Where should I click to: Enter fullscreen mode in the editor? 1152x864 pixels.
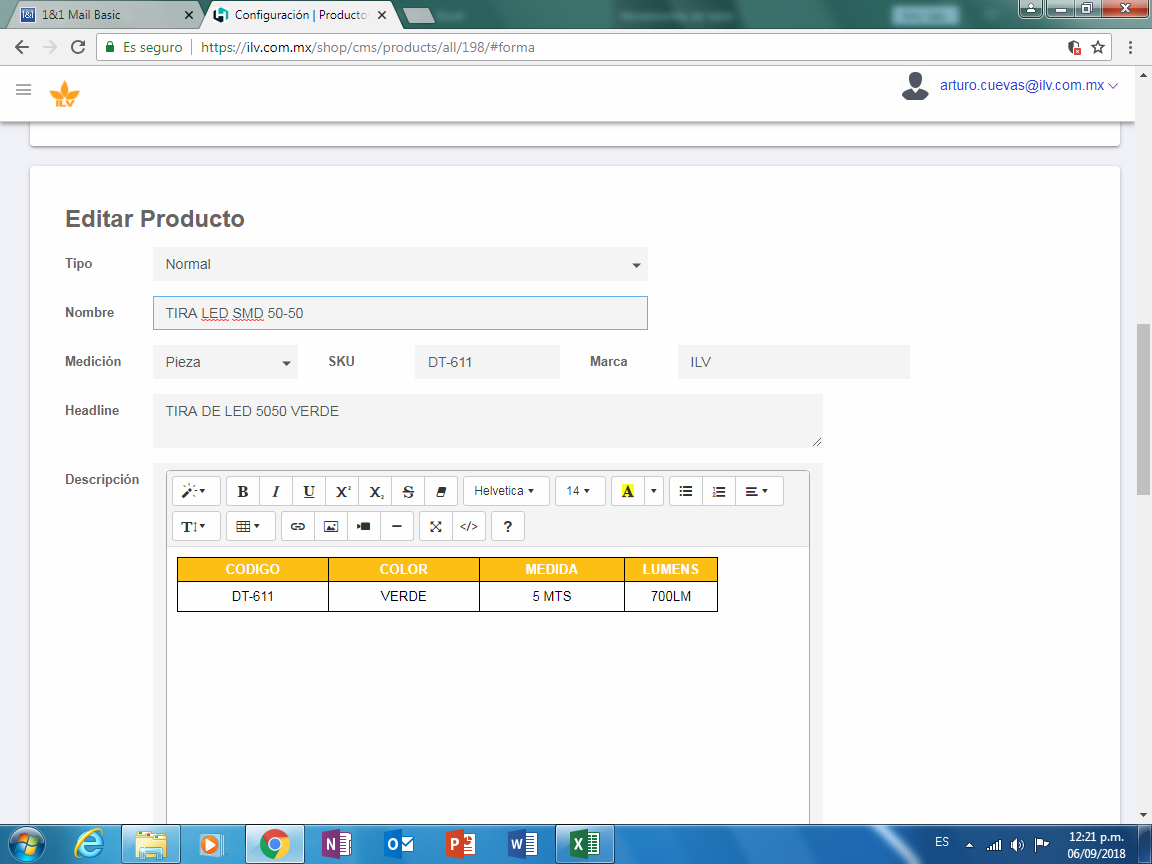pos(436,526)
